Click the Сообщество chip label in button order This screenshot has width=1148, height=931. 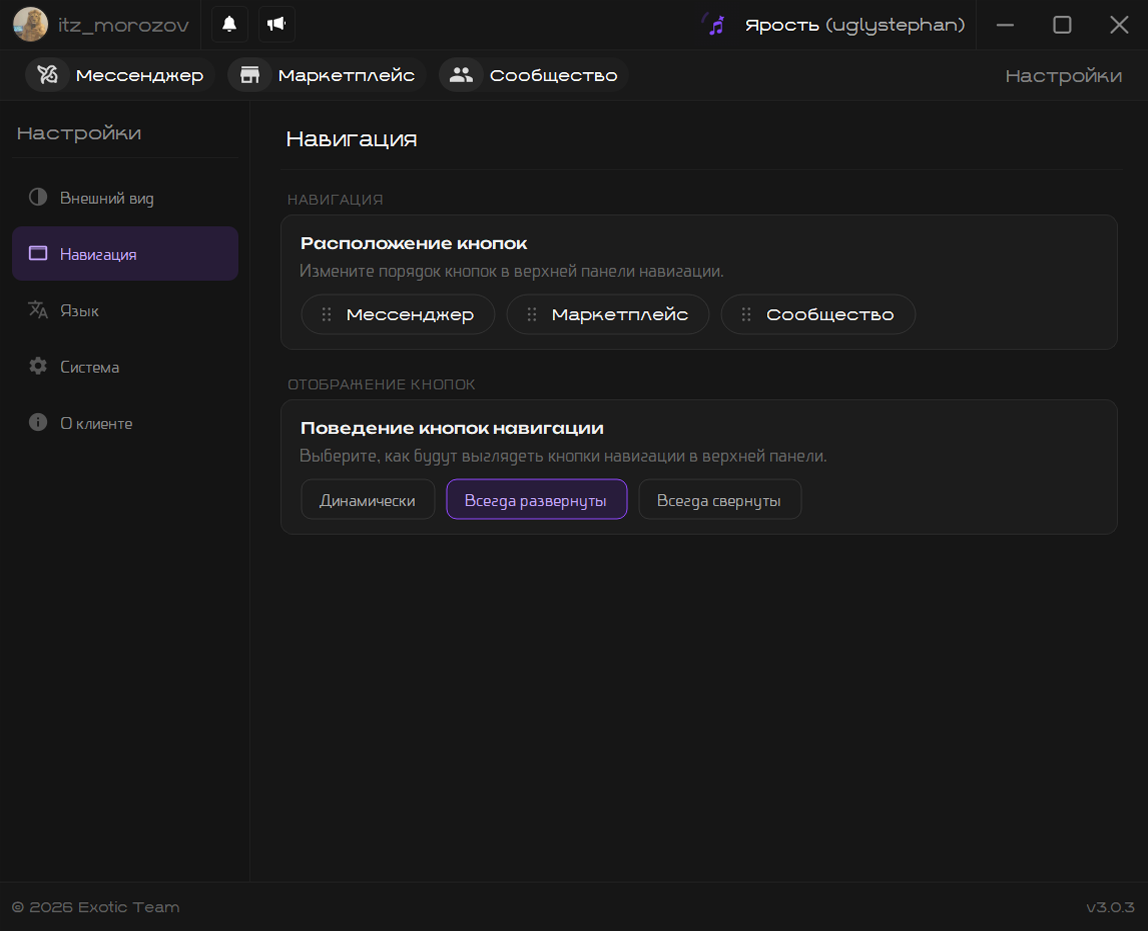[830, 315]
